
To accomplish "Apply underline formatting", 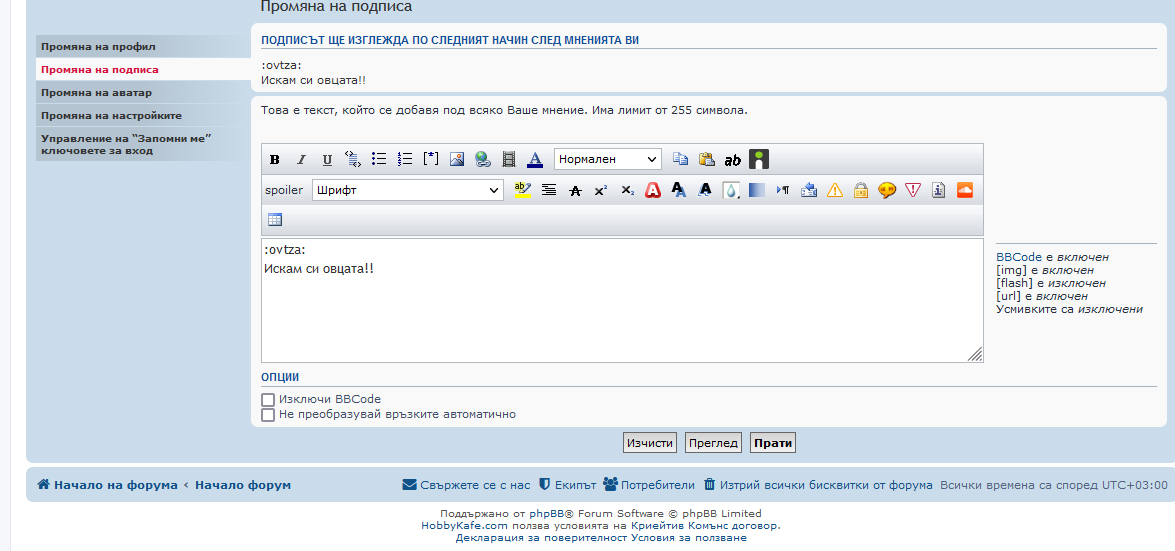I will [327, 159].
